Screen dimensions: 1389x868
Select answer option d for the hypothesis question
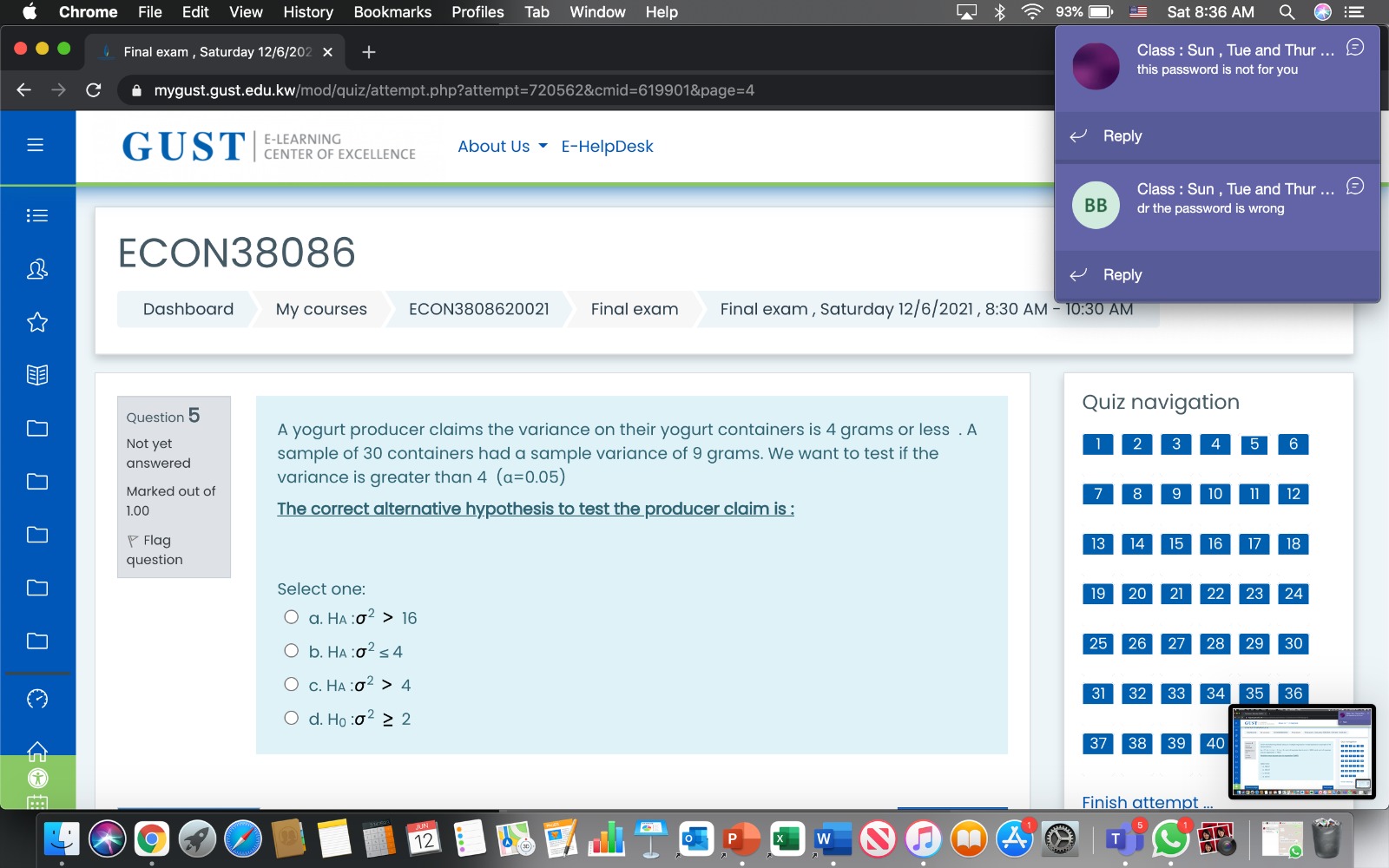coord(292,717)
